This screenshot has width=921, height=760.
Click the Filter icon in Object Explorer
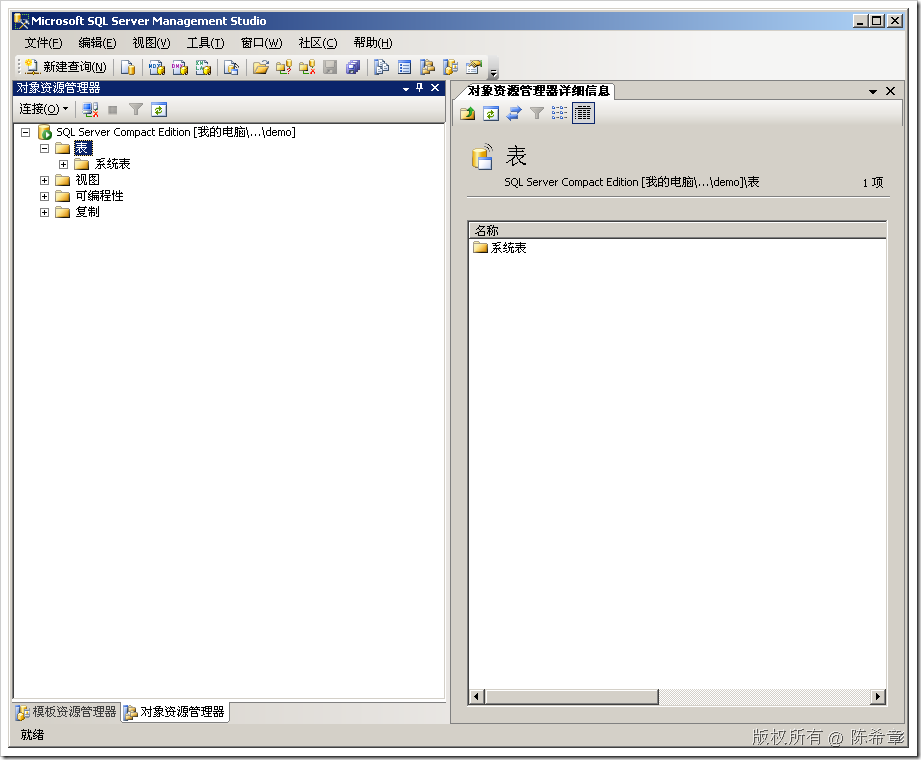(136, 110)
